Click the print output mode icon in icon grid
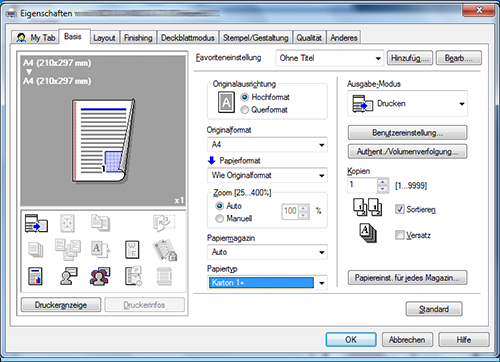500x362 pixels. point(36,223)
